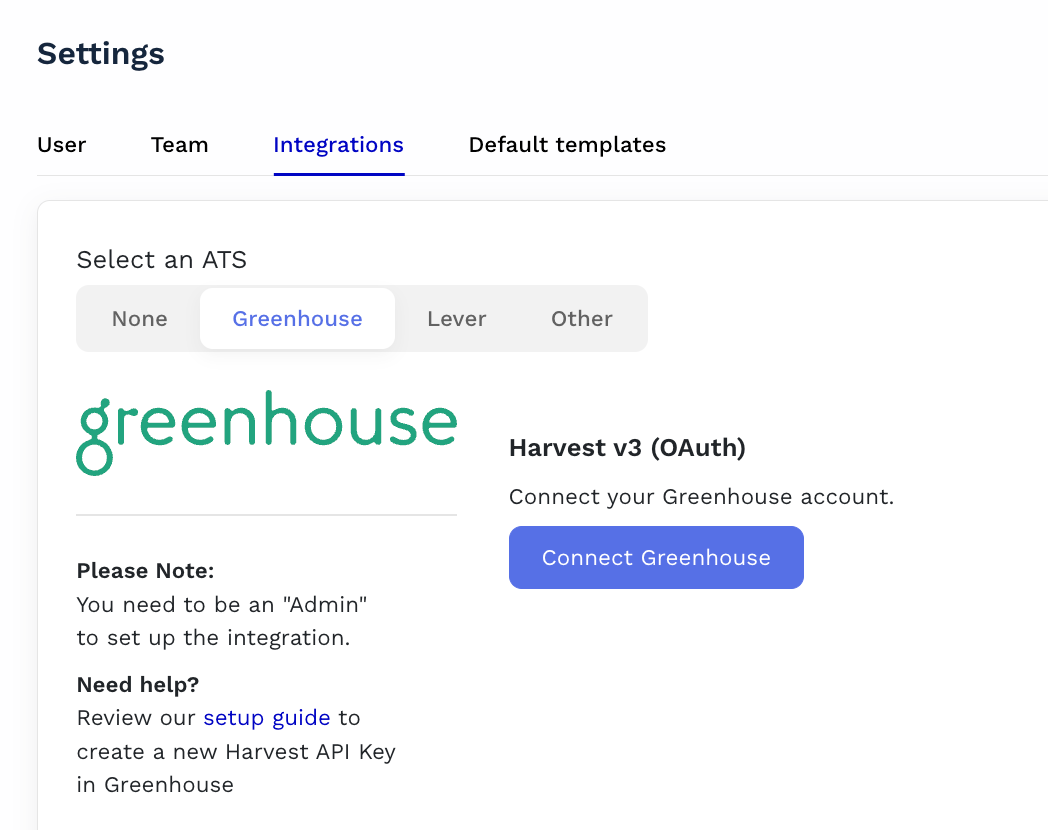Select the Integrations tab

click(338, 145)
